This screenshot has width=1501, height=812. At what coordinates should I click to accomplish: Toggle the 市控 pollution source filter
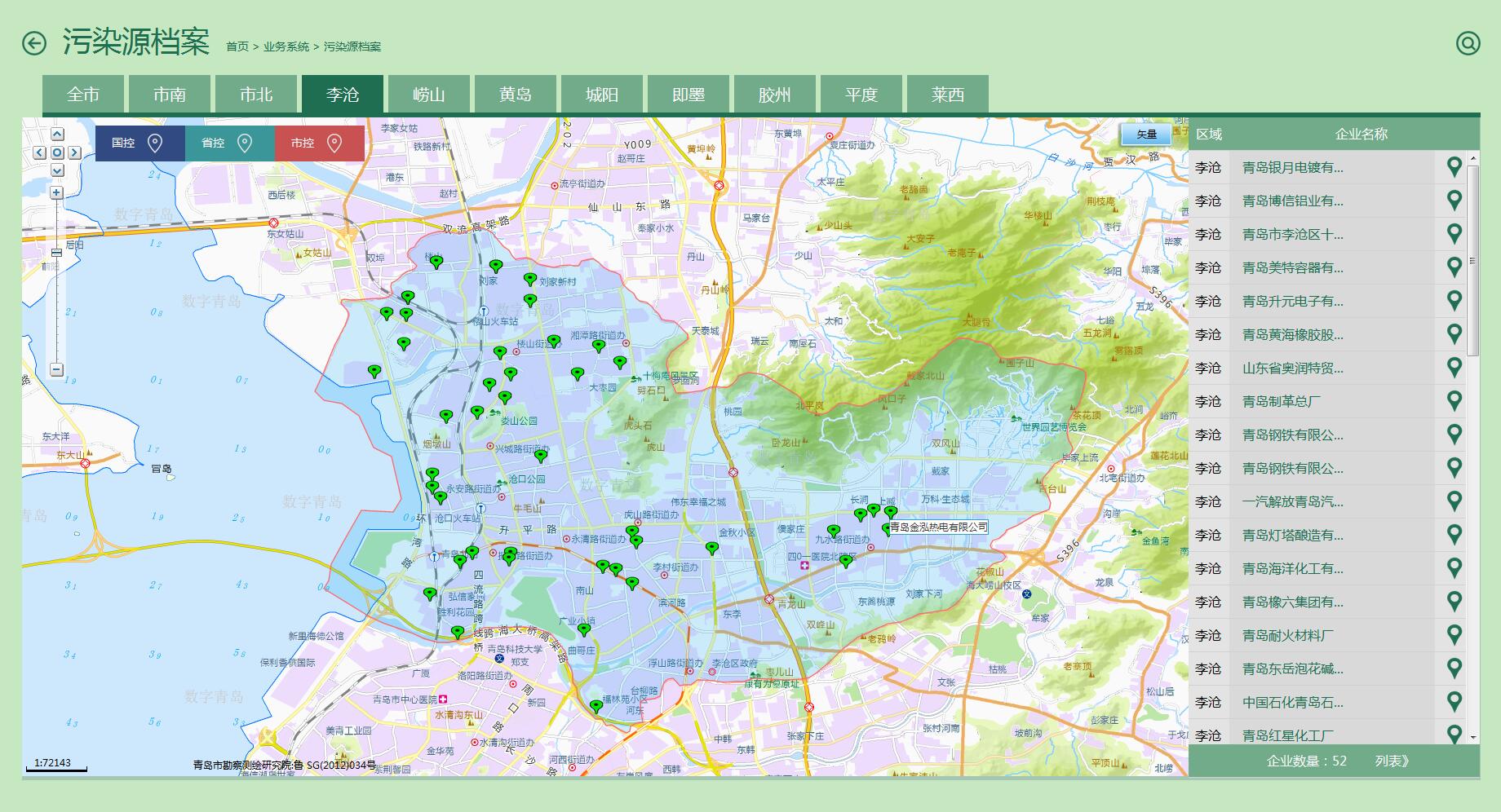pos(319,143)
